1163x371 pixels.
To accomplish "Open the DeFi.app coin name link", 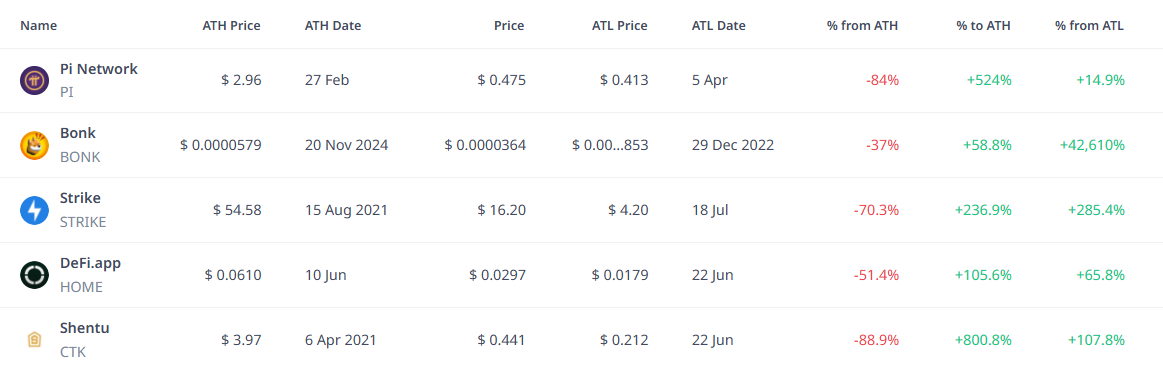I will click(x=90, y=263).
